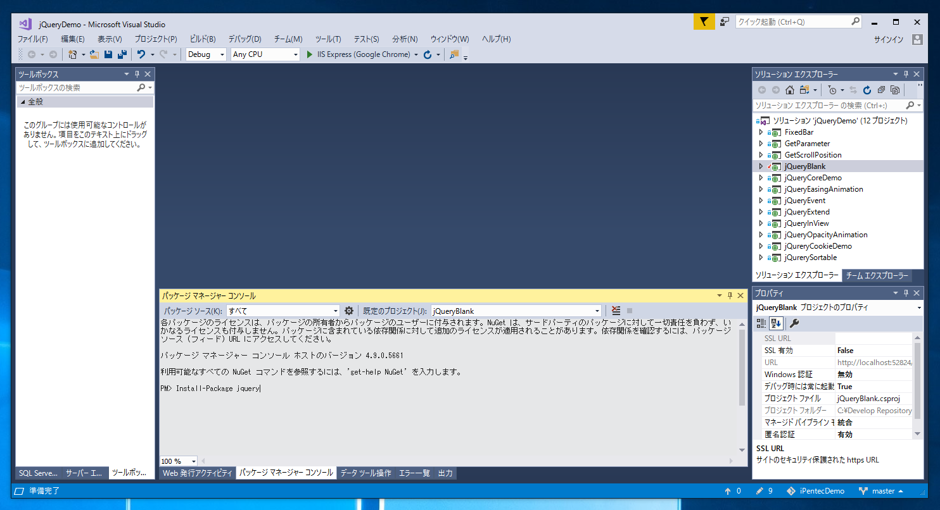This screenshot has width=940, height=510.
Task: Open the default project jQueryBlank dropdown
Action: coord(516,311)
